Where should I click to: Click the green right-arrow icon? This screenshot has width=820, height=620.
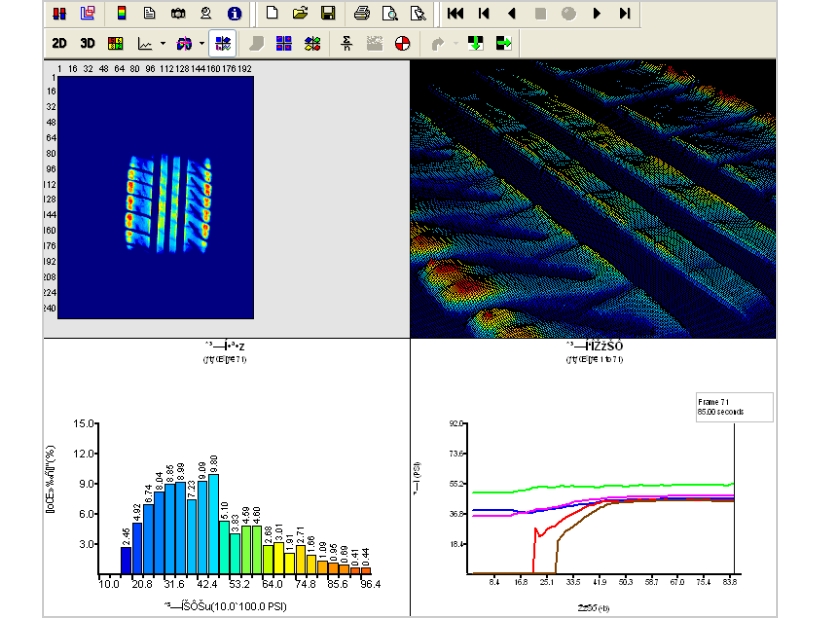pyautogui.click(x=503, y=44)
